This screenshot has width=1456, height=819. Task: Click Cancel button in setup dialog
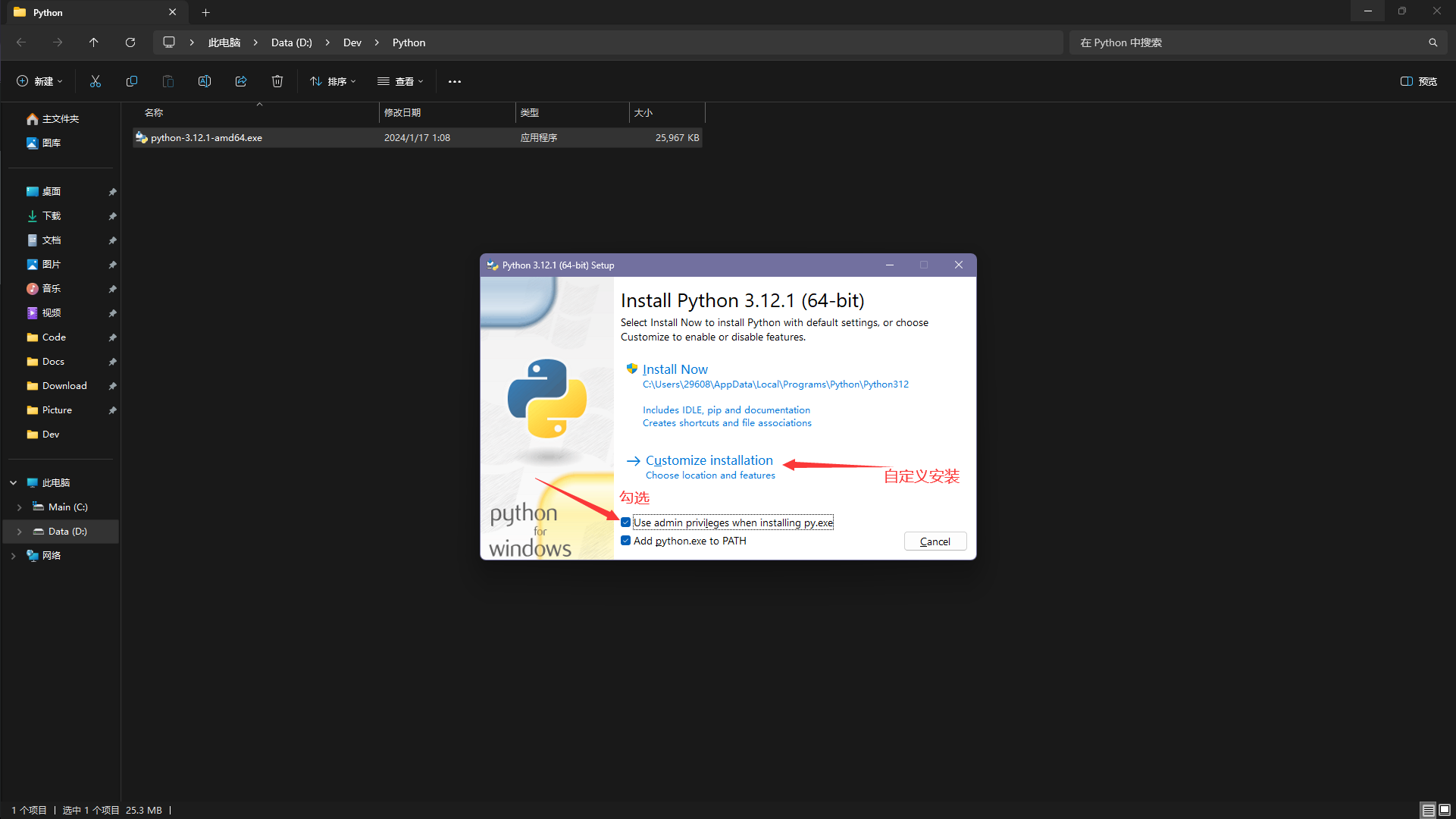coord(935,541)
